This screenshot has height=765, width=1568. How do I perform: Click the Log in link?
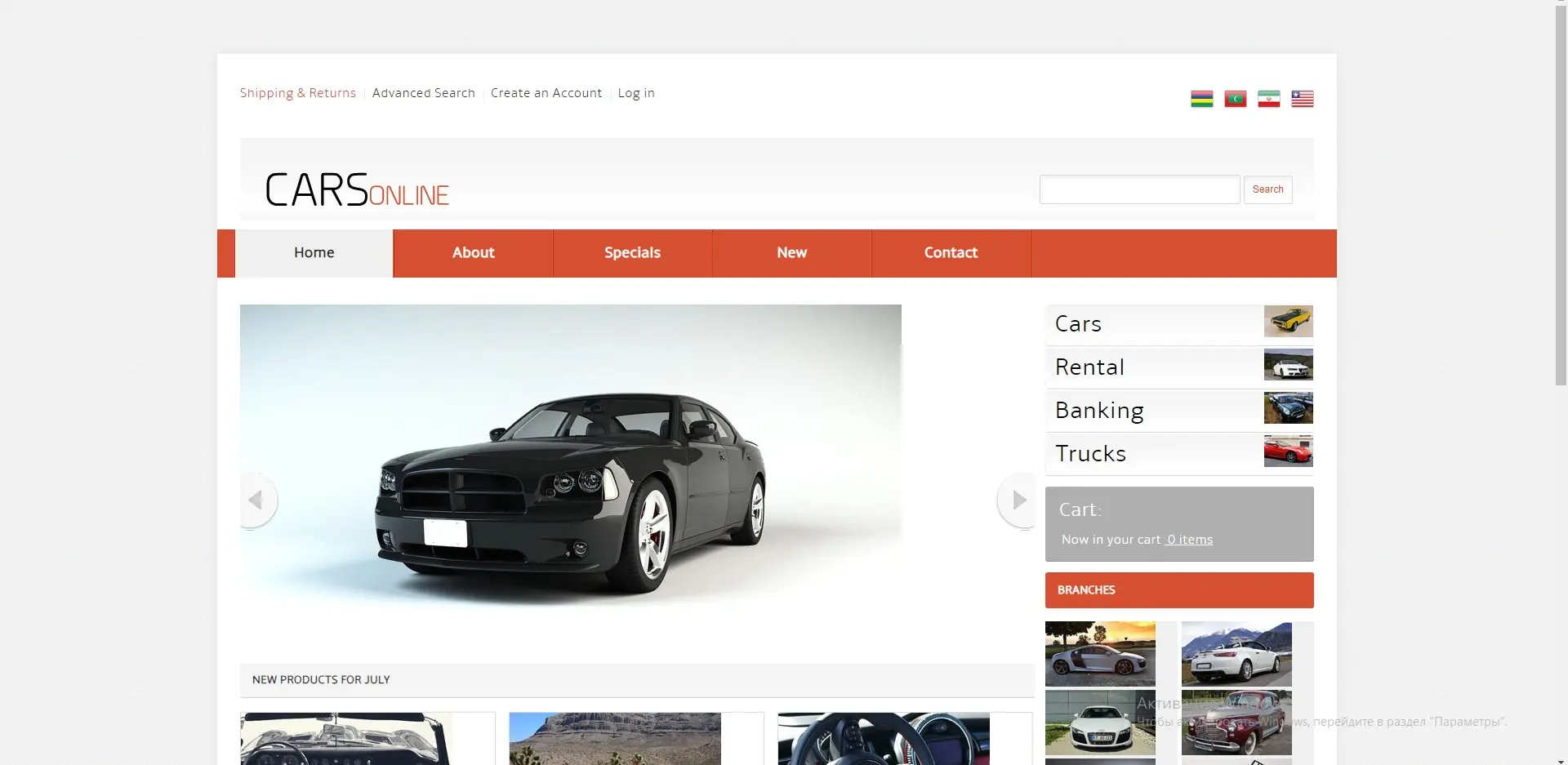click(x=636, y=93)
